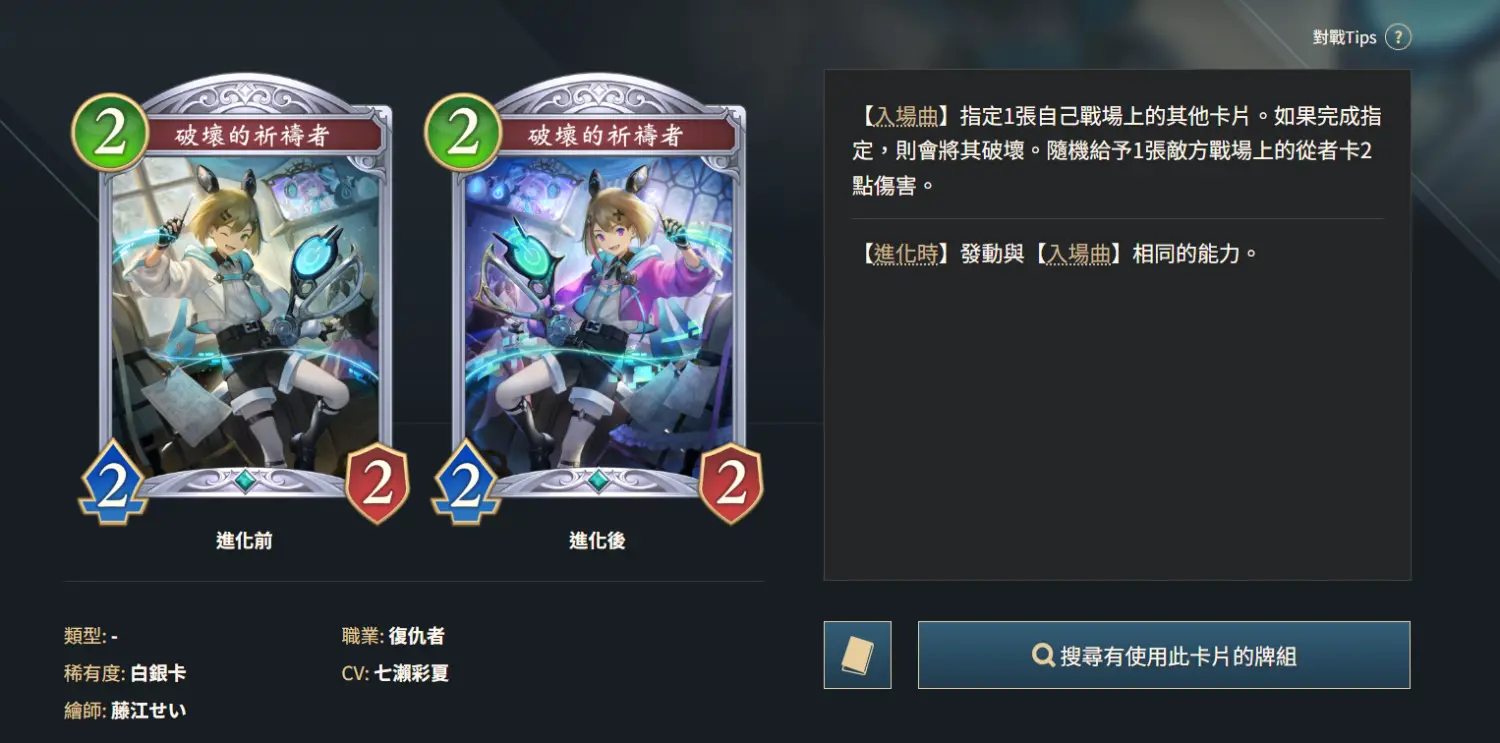Click the green cost 2 orb on the unevolved card

[109, 132]
